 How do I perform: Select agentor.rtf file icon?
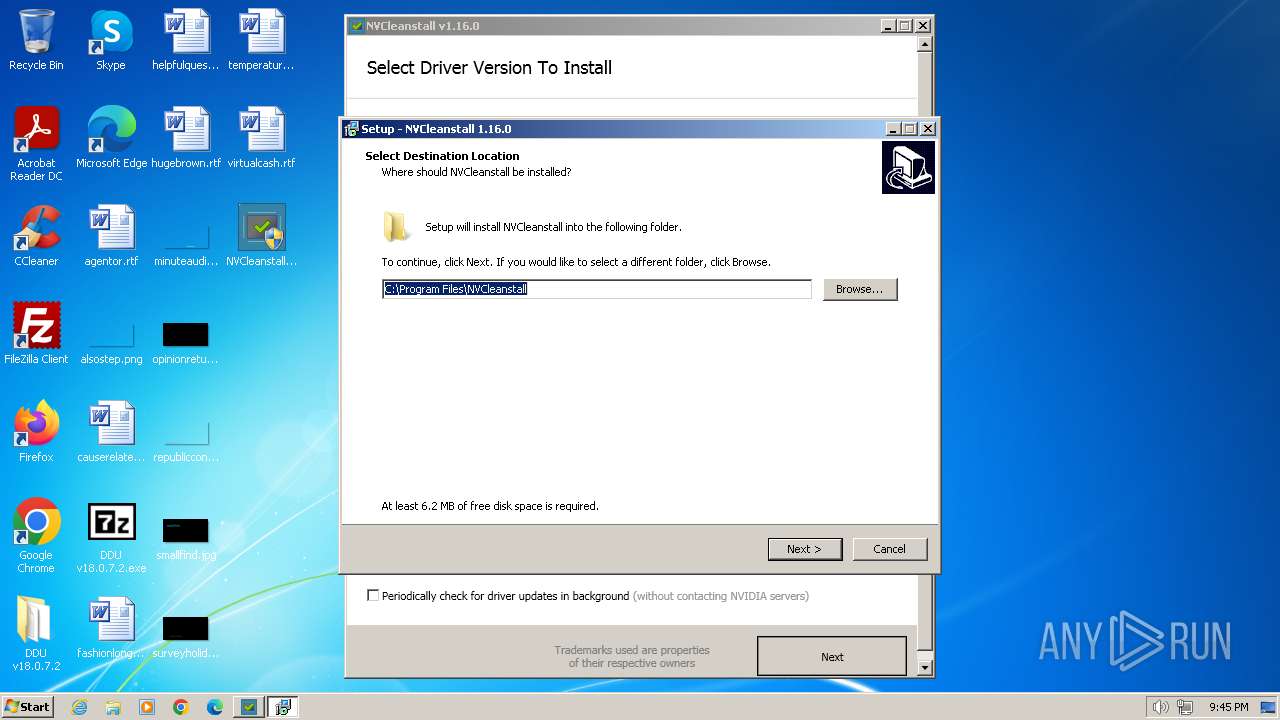(111, 236)
